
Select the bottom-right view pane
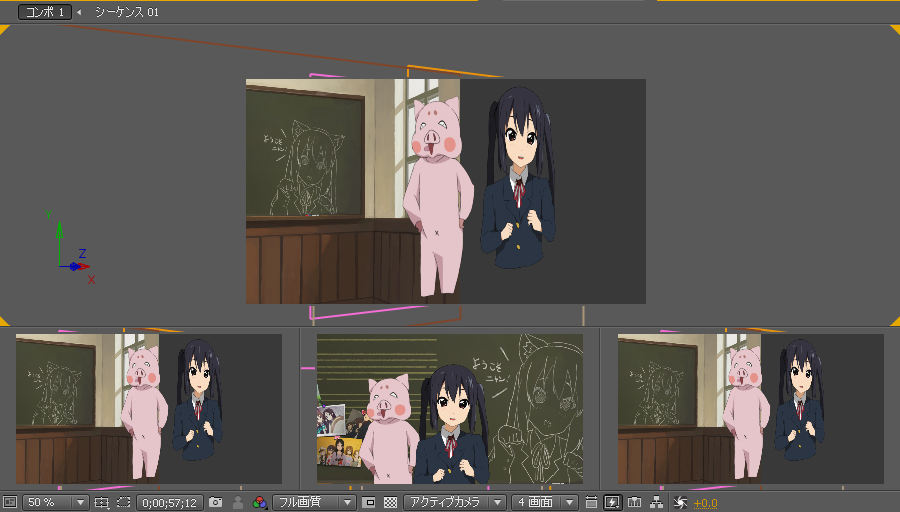[x=751, y=409]
